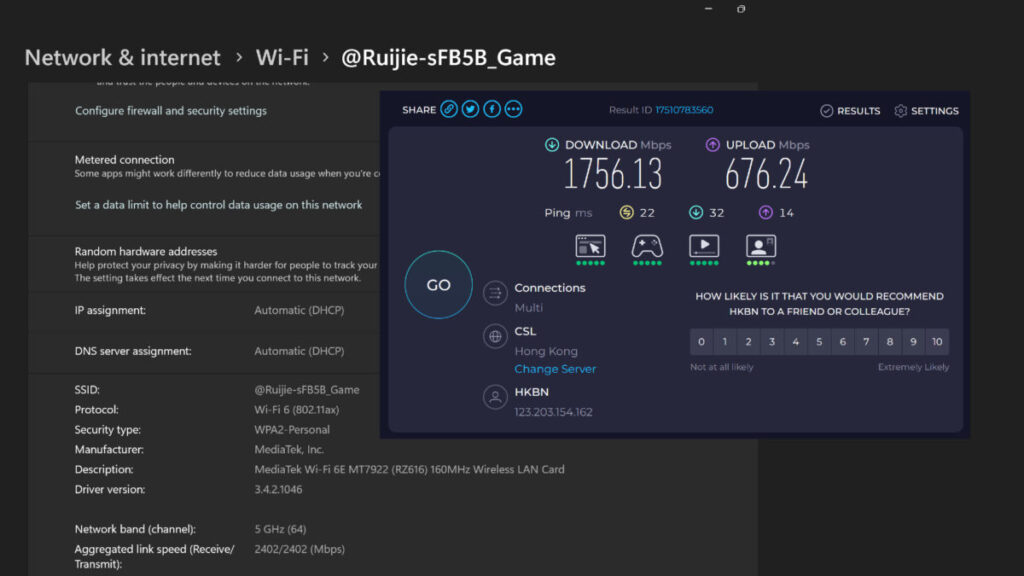Viewport: 1024px width, 576px height.
Task: Restore down the Settings window
Action: click(741, 8)
